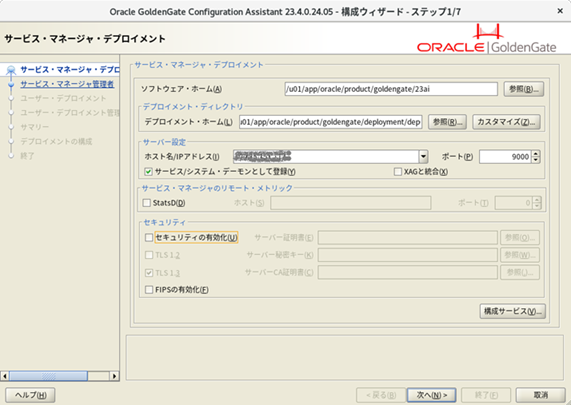Enable セキュリティの有効化 checkbox

(149, 237)
